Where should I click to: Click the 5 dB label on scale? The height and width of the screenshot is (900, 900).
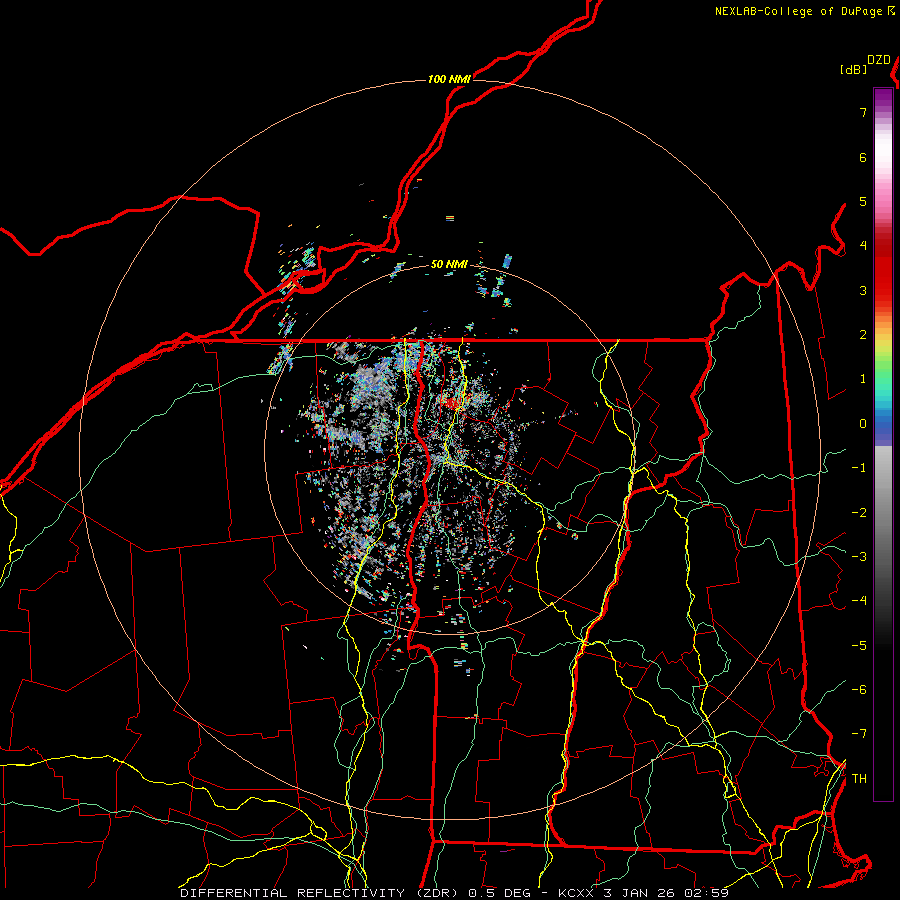tap(863, 201)
